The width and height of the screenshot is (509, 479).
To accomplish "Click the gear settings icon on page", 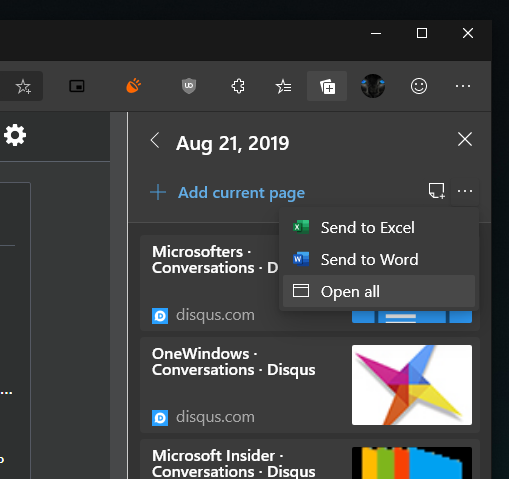I will click(x=15, y=135).
